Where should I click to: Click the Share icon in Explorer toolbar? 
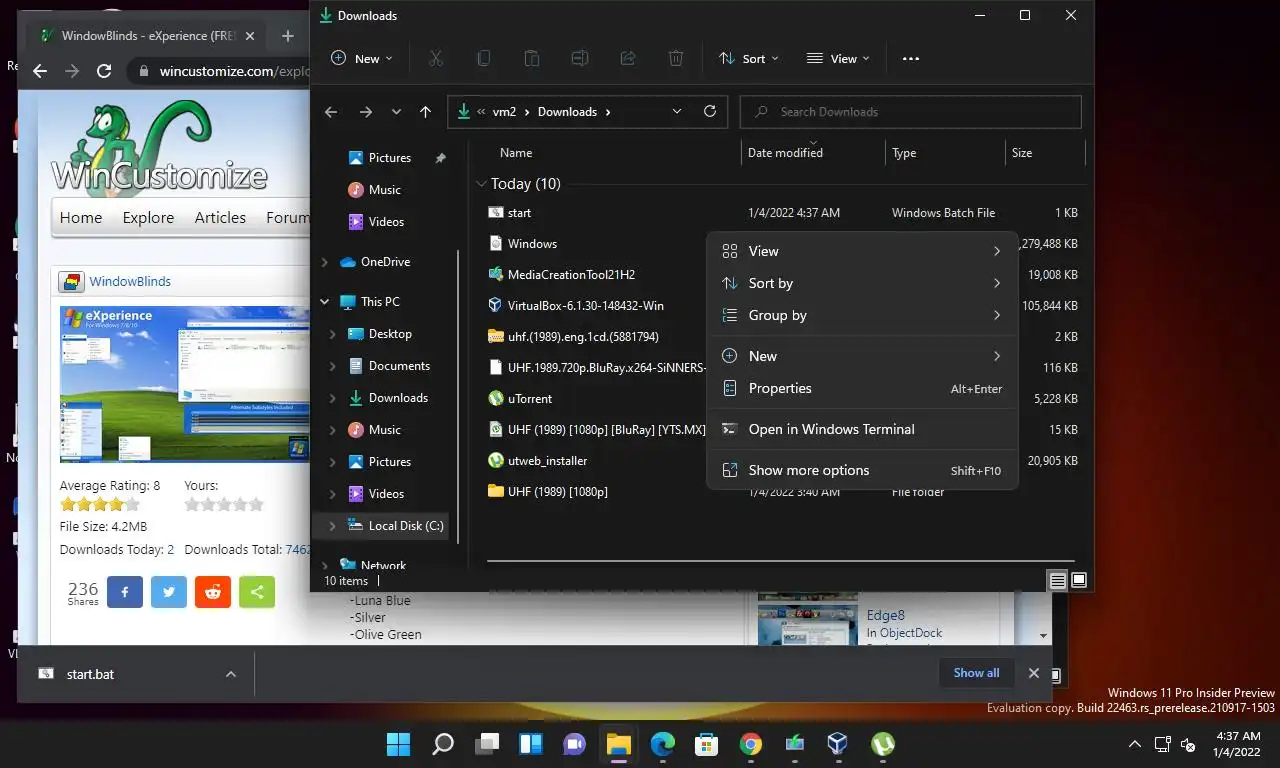click(x=628, y=59)
